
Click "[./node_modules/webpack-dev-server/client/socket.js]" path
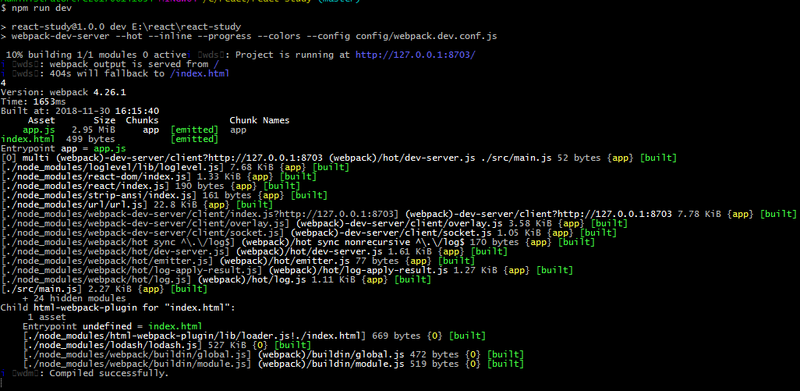(143, 233)
